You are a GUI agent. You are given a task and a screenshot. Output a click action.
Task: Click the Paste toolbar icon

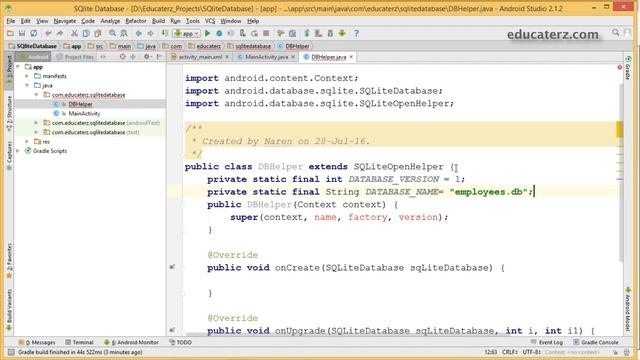[98, 33]
